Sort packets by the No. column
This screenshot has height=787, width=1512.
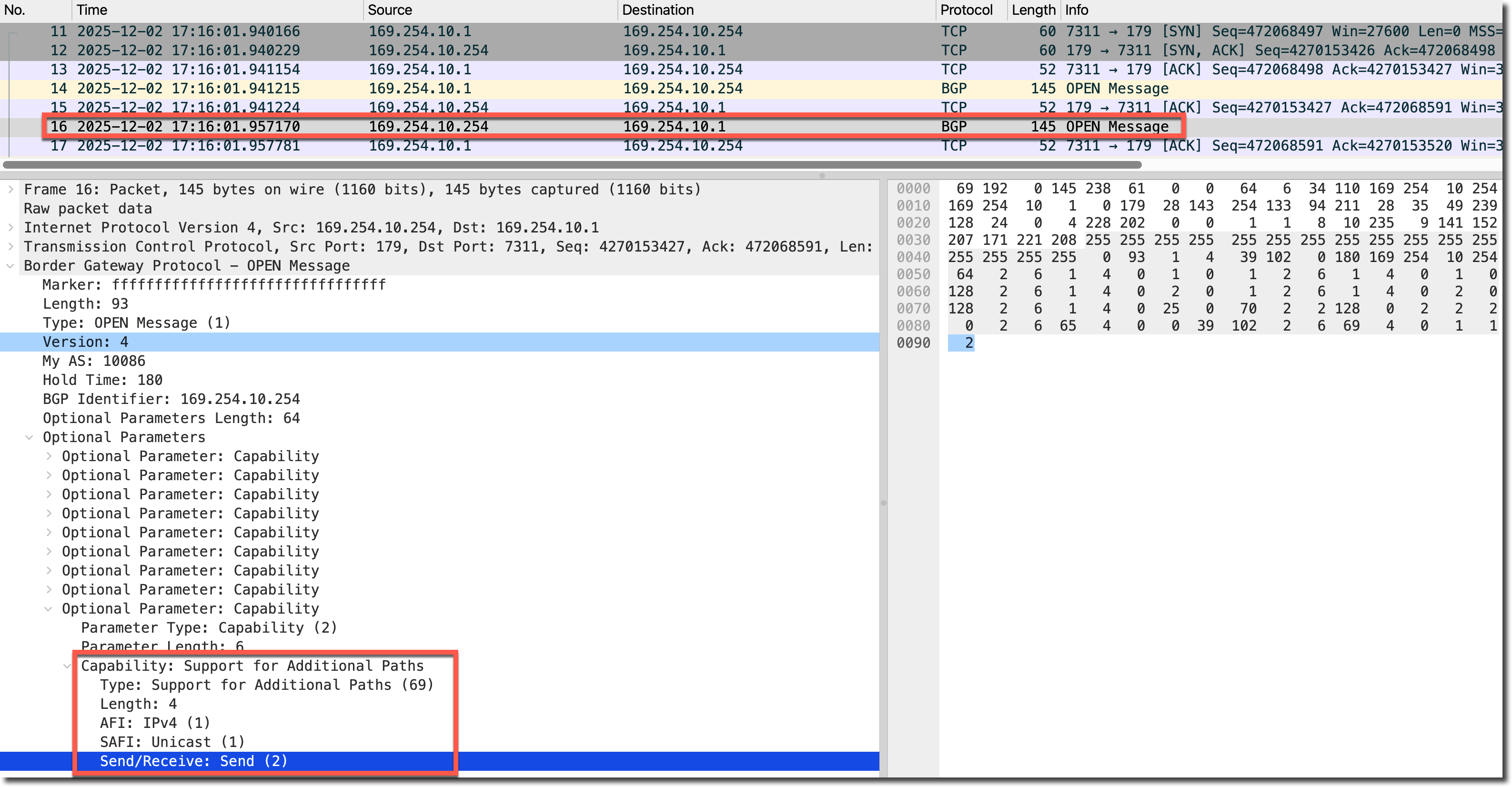(x=15, y=10)
